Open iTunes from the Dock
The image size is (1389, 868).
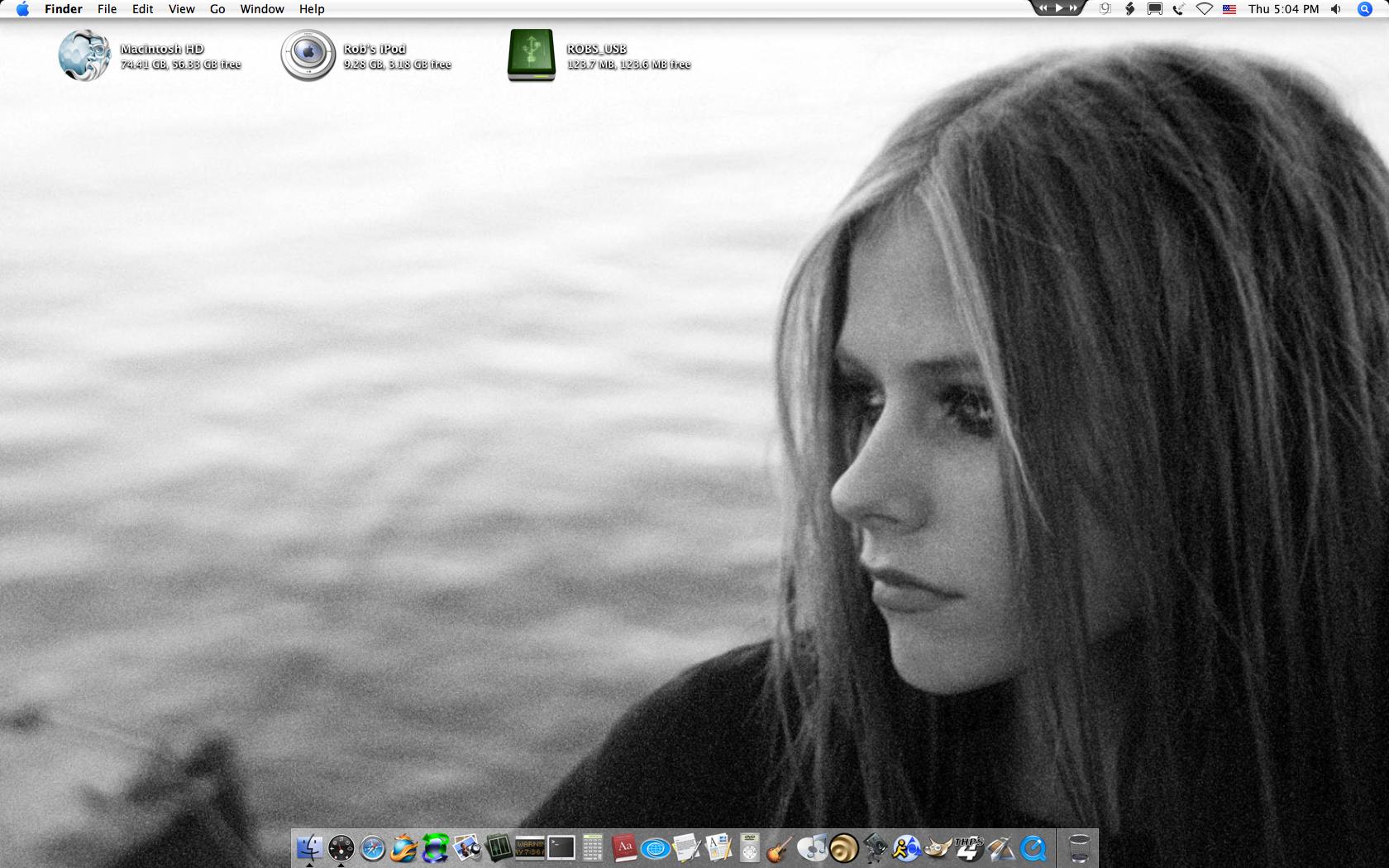[812, 848]
